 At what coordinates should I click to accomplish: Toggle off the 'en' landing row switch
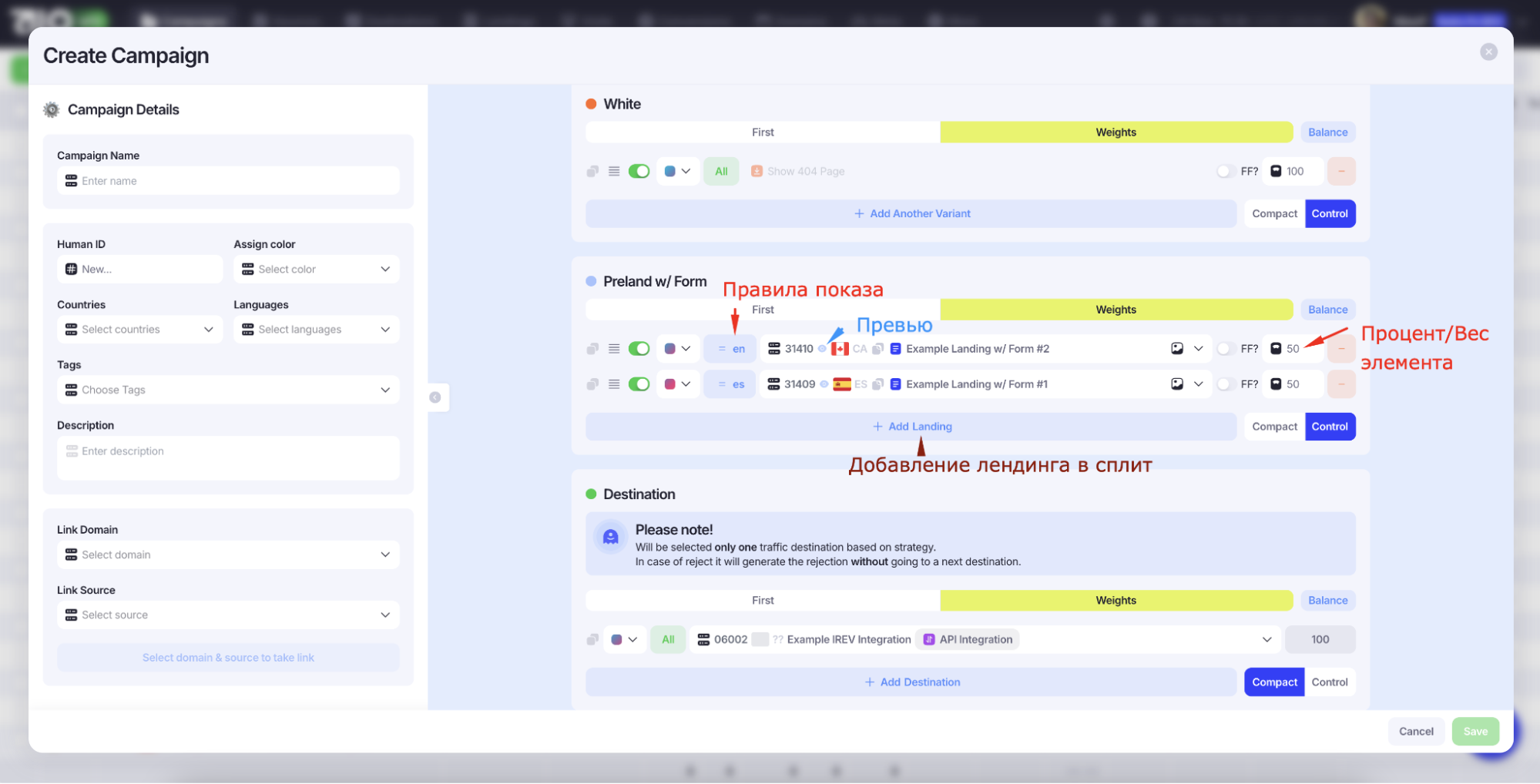(639, 349)
